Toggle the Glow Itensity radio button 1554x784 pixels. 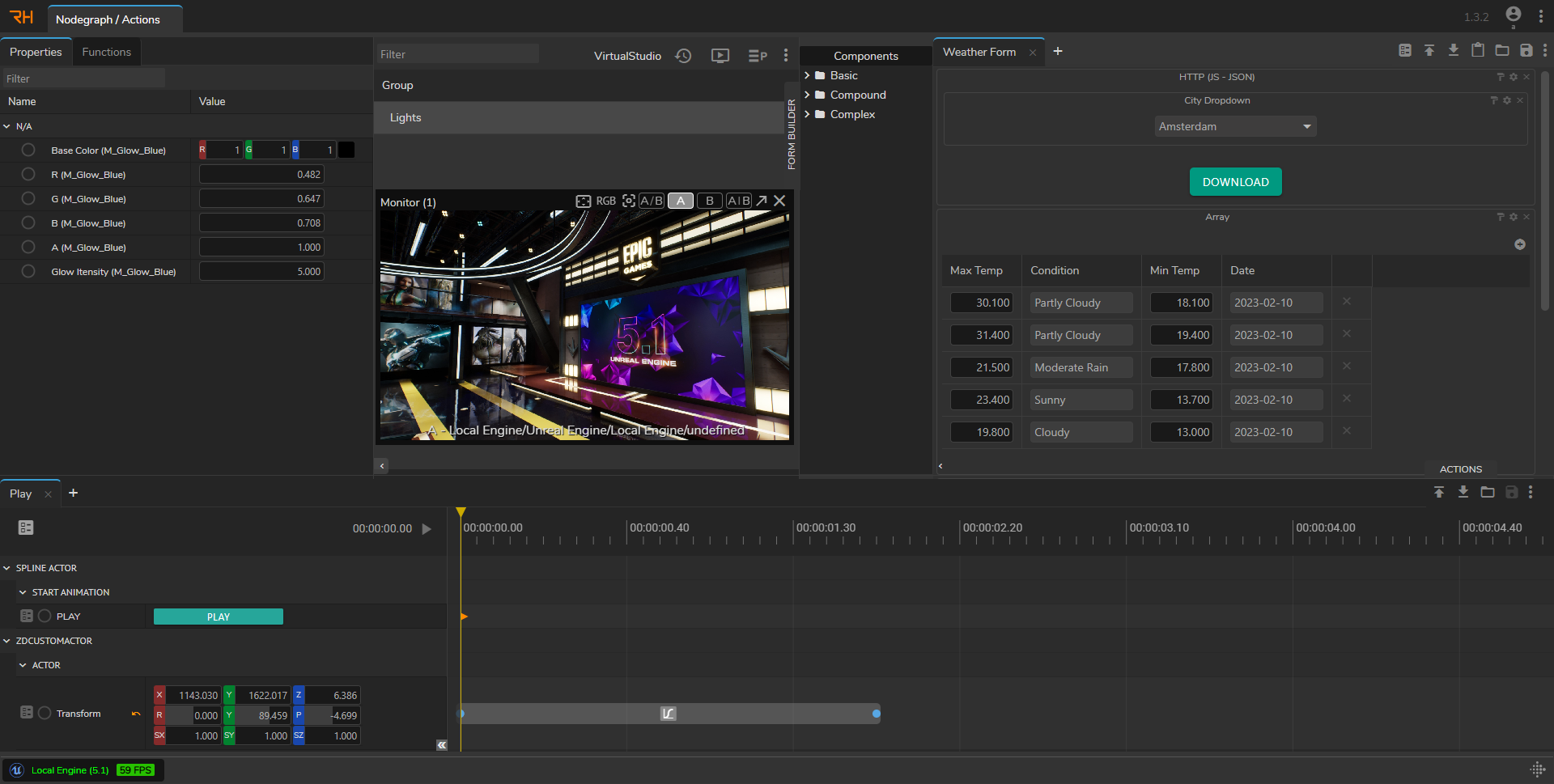pyautogui.click(x=28, y=271)
